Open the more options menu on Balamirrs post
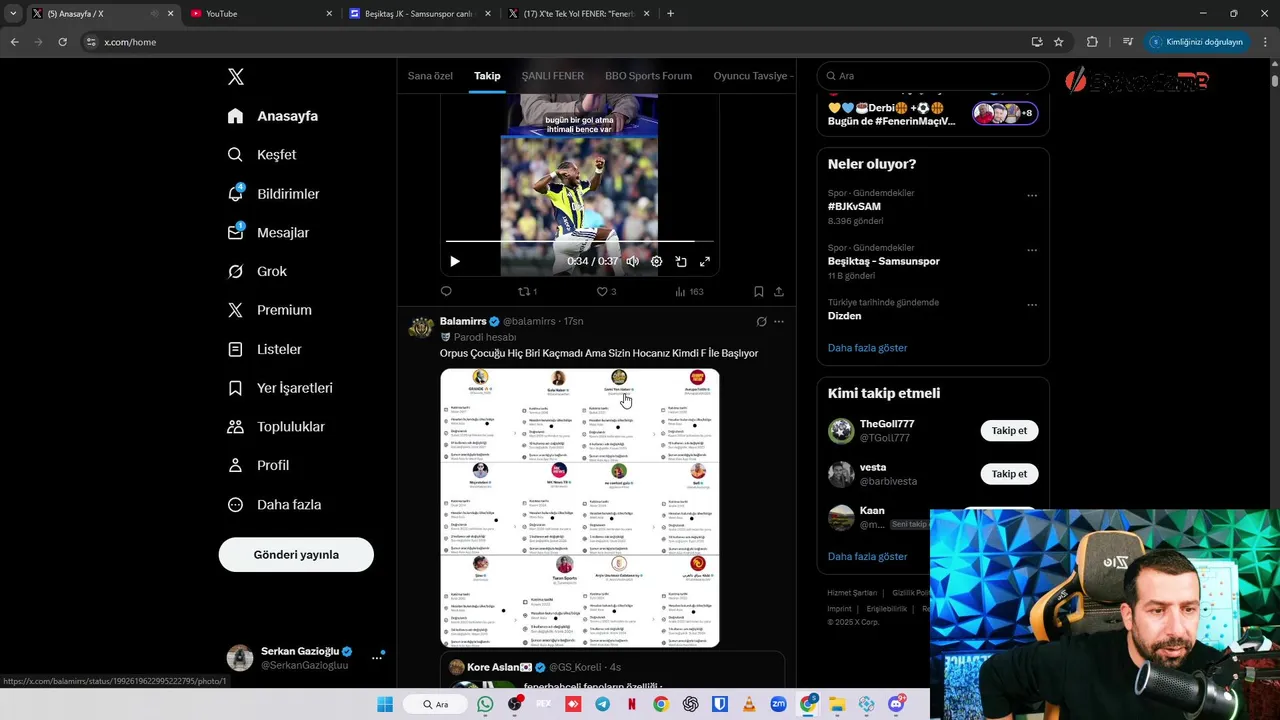 (779, 322)
